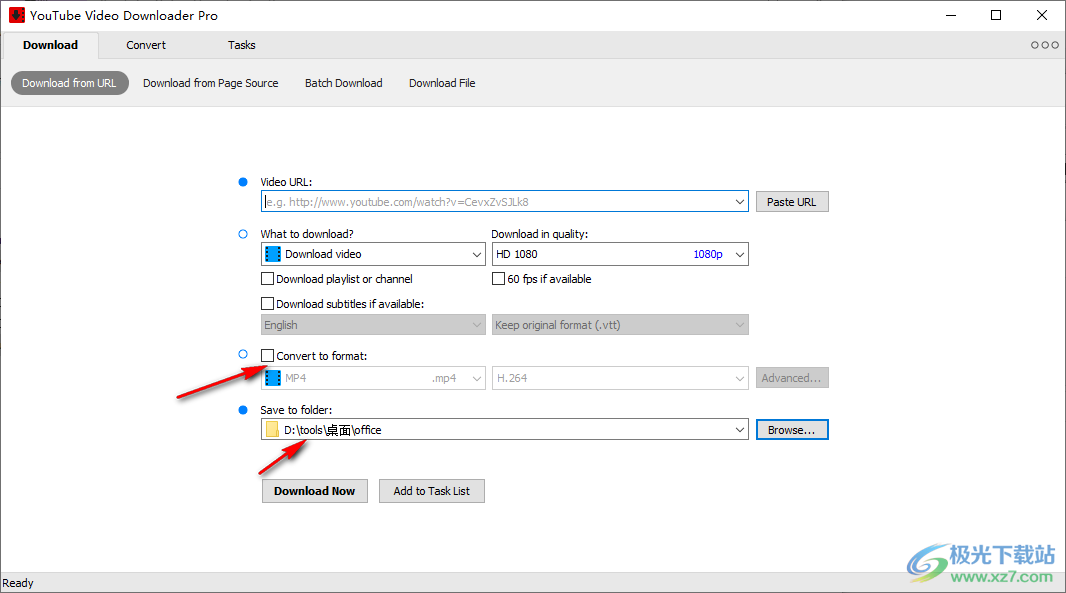The width and height of the screenshot is (1066, 593).
Task: Click the D:\tools save folder path field
Action: (506, 430)
